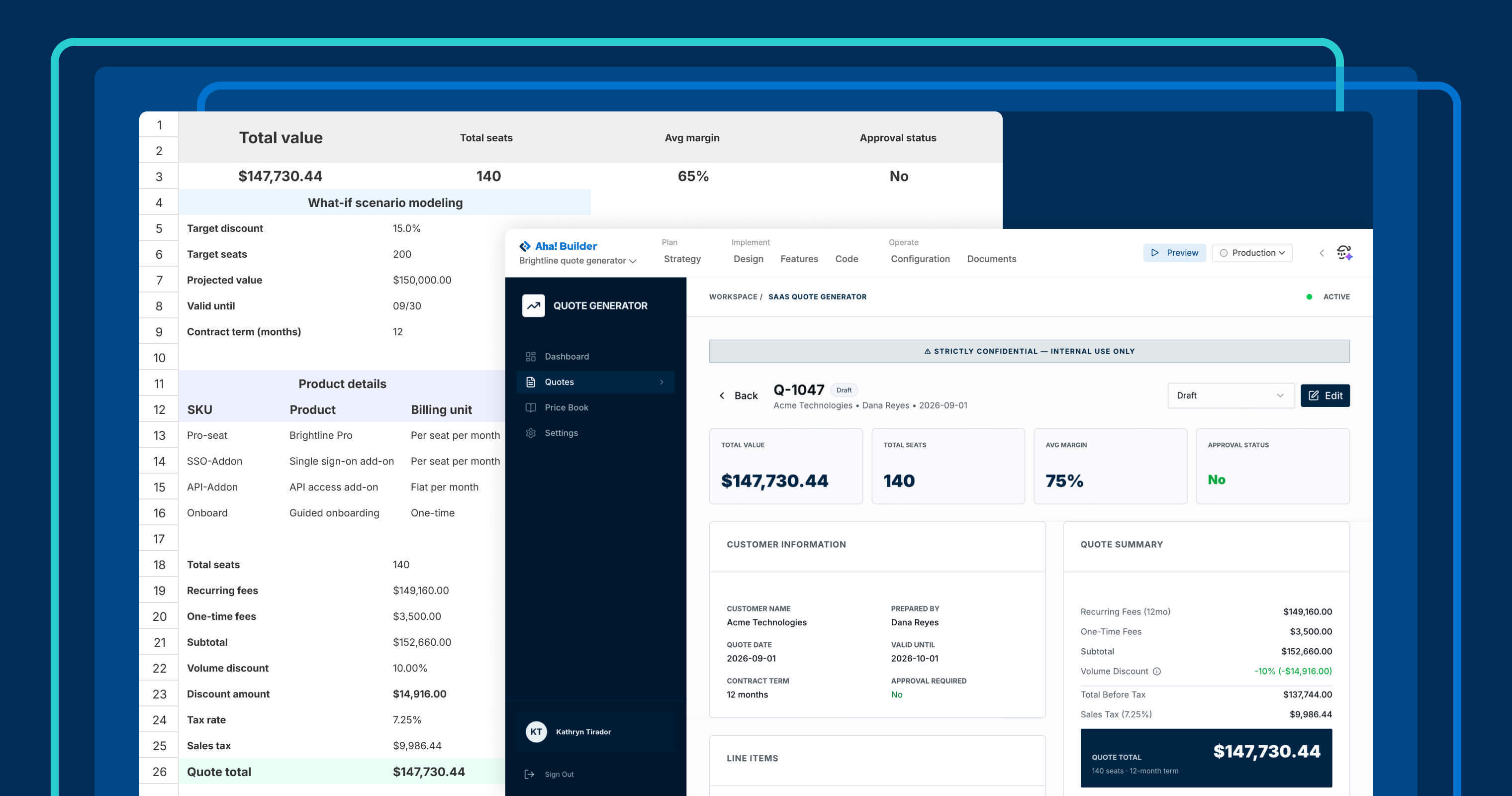Screen dimensions: 1512x796
Task: Click the "-10% (-$14,916.00)" discount value
Action: (1293, 671)
